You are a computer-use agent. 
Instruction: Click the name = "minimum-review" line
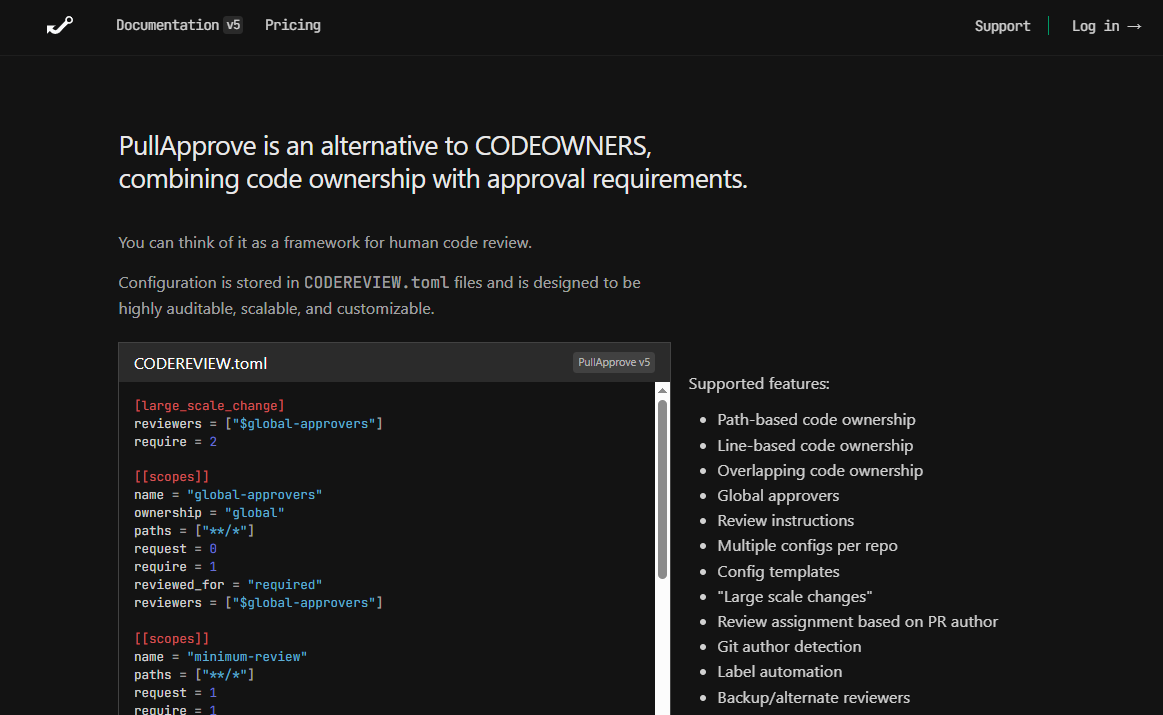(220, 656)
